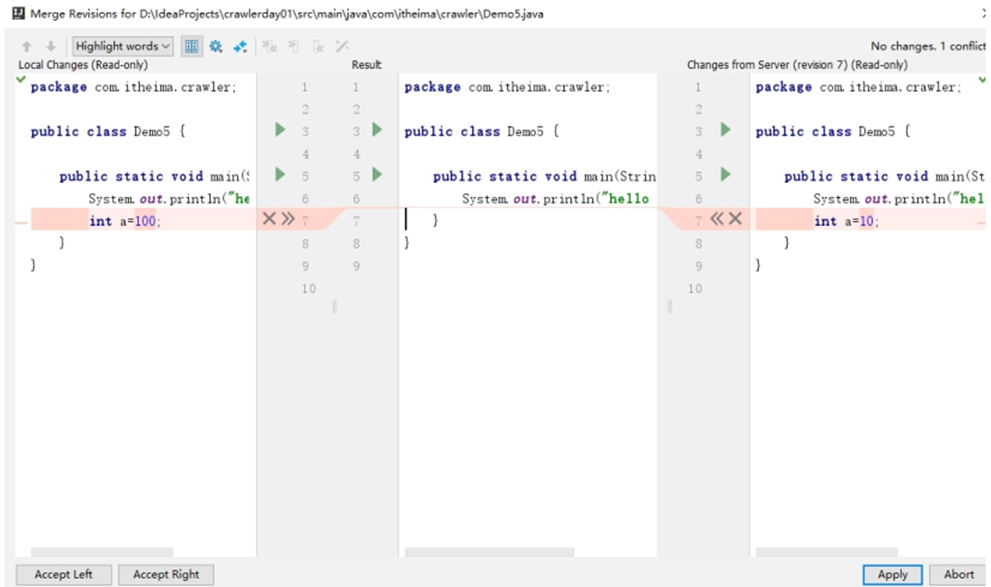Click 'No changes. 1 conflict' status text

pos(927,46)
